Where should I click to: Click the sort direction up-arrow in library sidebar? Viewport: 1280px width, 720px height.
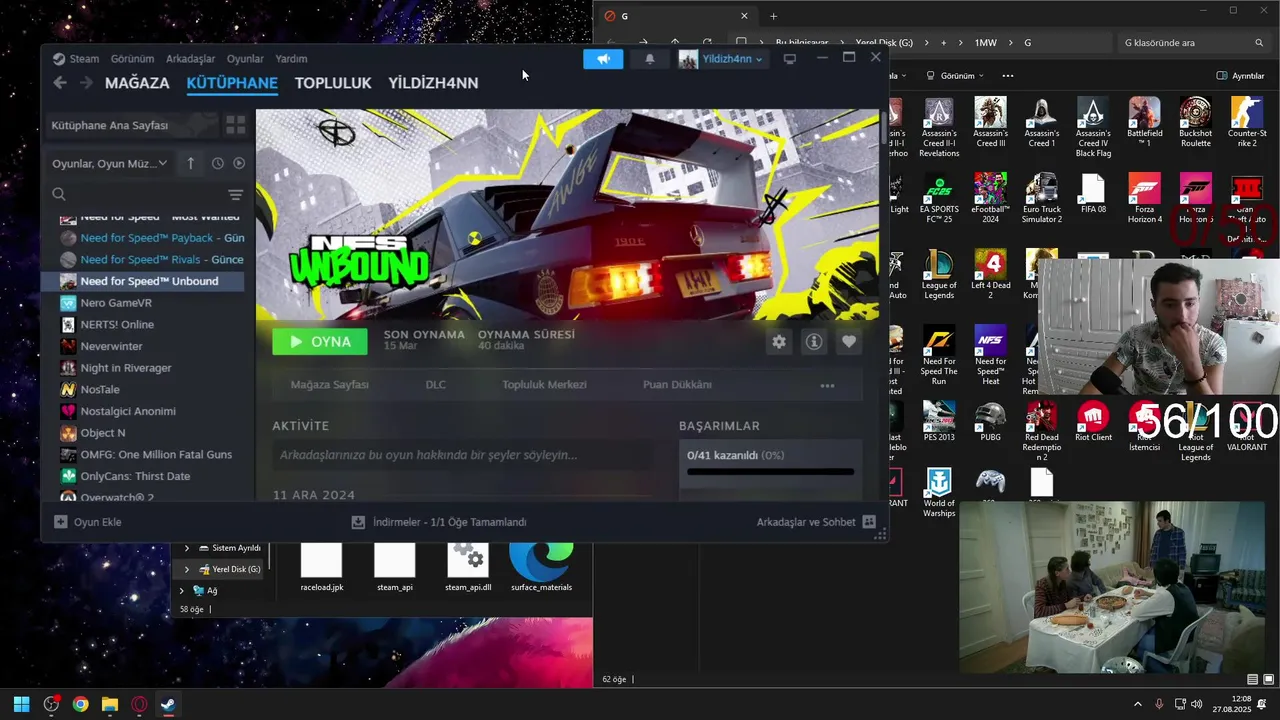pyautogui.click(x=190, y=163)
